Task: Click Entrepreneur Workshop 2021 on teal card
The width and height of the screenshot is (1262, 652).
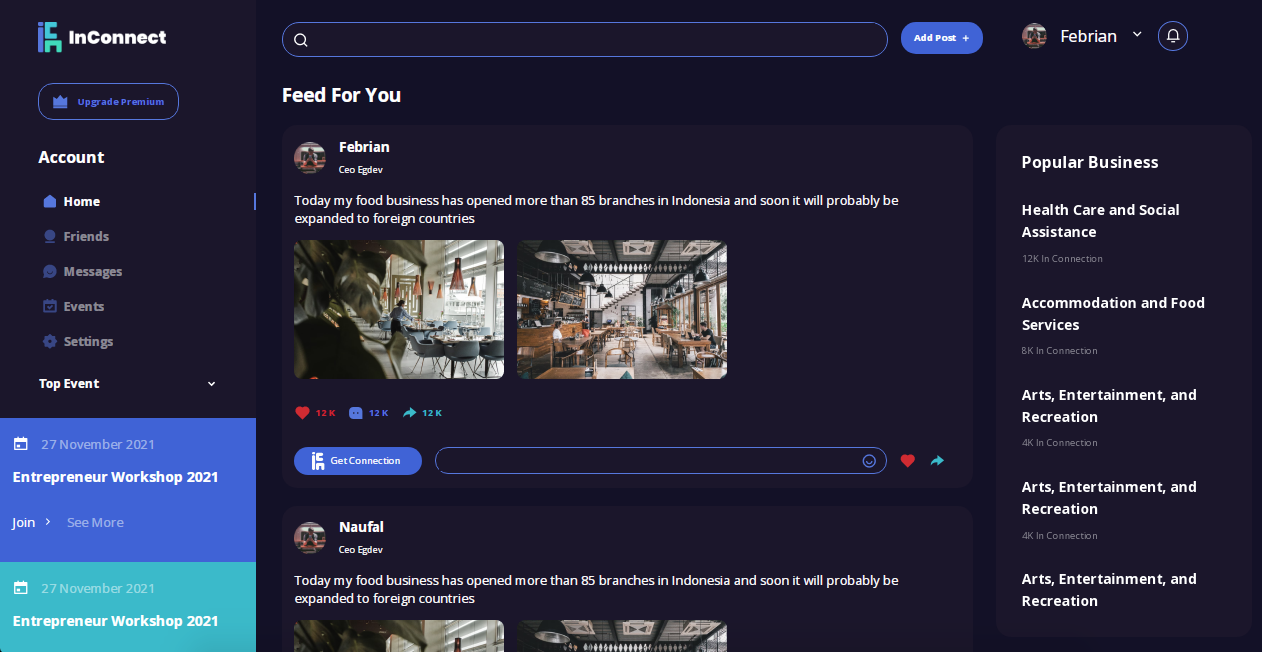Action: (115, 621)
